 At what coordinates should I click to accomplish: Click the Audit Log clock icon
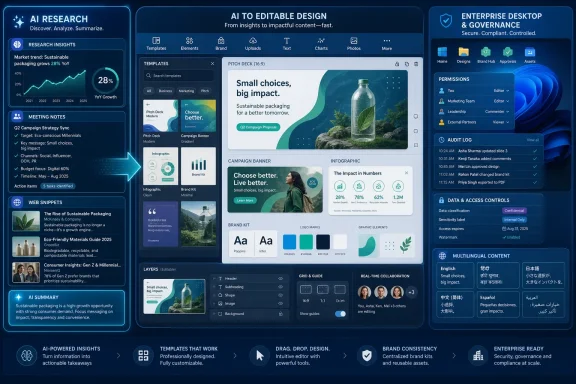pos(441,140)
